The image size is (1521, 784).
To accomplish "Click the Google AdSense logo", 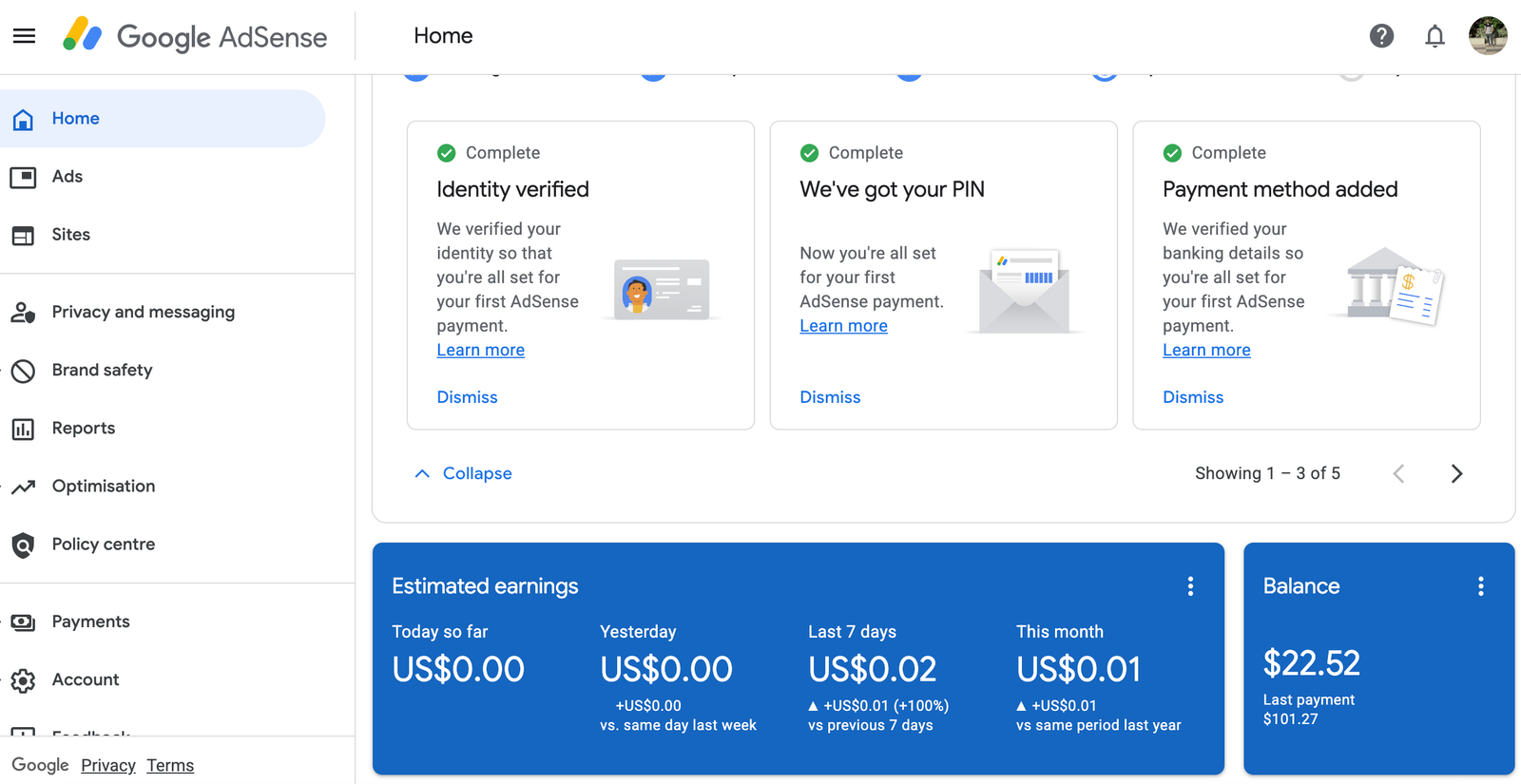I will tap(195, 36).
